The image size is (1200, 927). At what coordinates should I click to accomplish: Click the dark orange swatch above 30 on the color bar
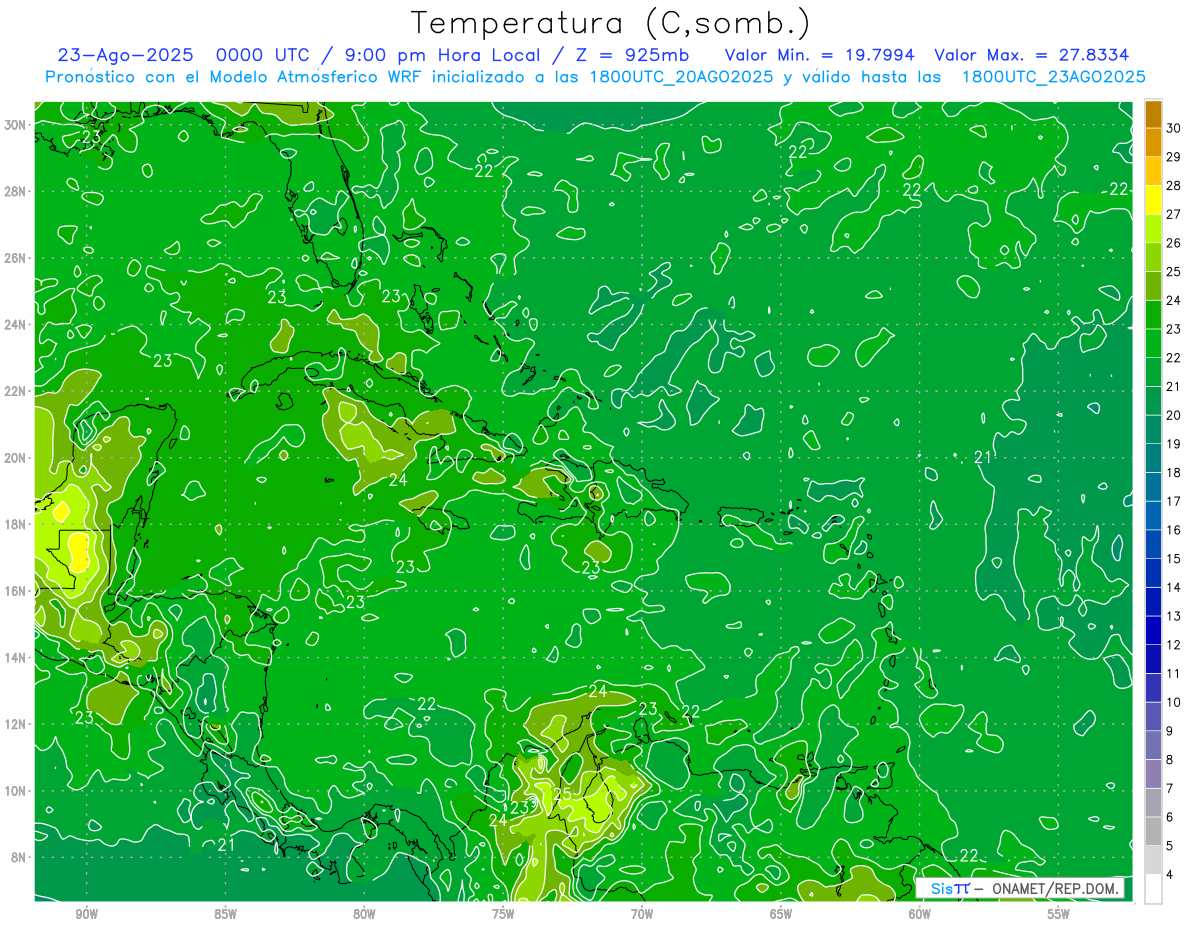(x=1153, y=114)
